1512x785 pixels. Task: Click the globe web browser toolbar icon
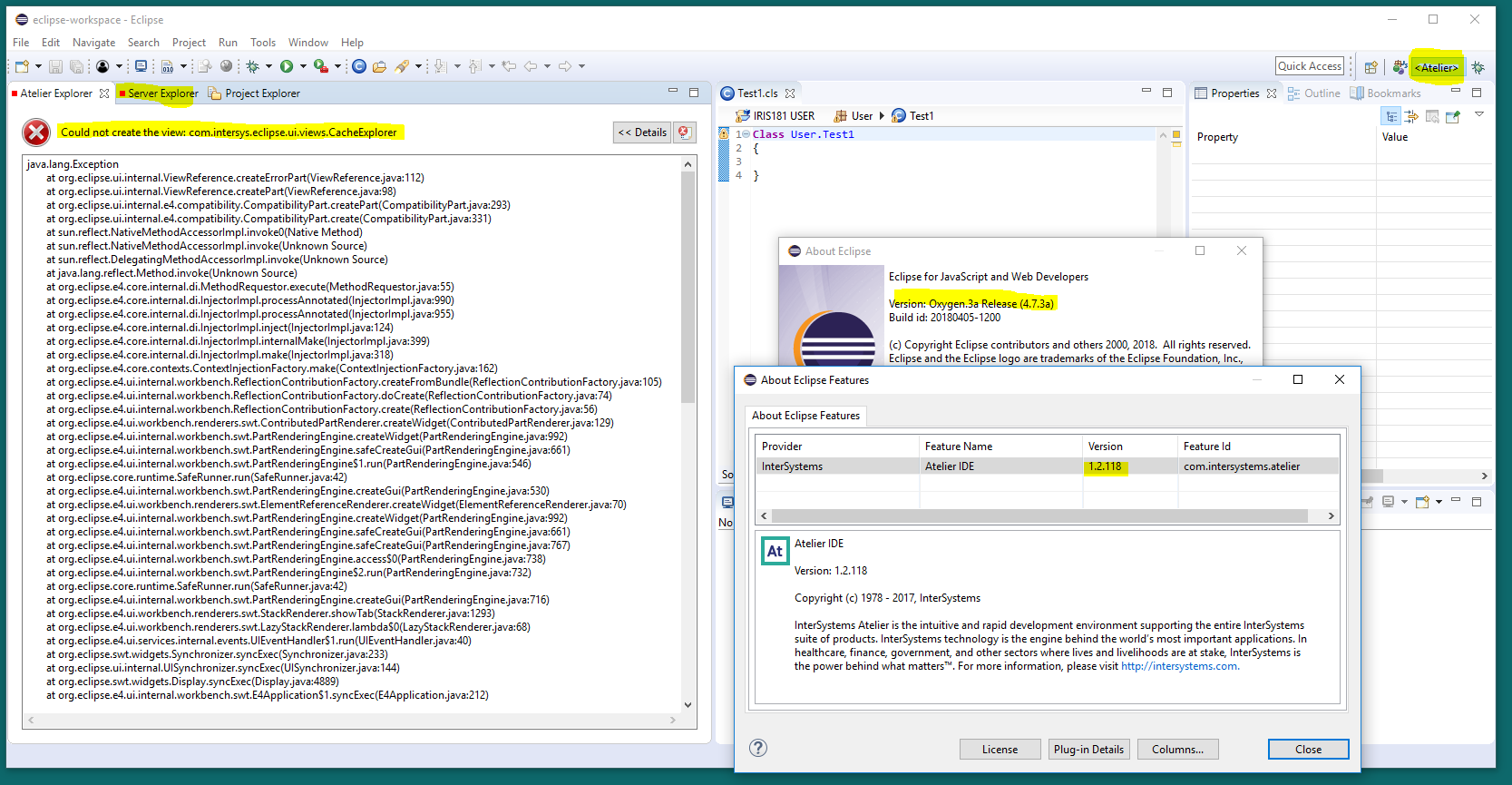point(227,66)
